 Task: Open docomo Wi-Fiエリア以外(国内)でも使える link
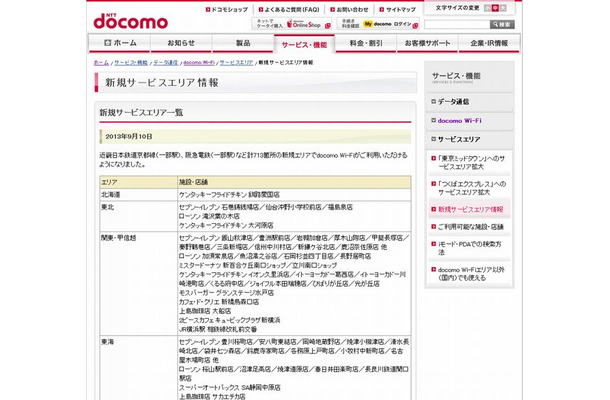[x=468, y=274]
